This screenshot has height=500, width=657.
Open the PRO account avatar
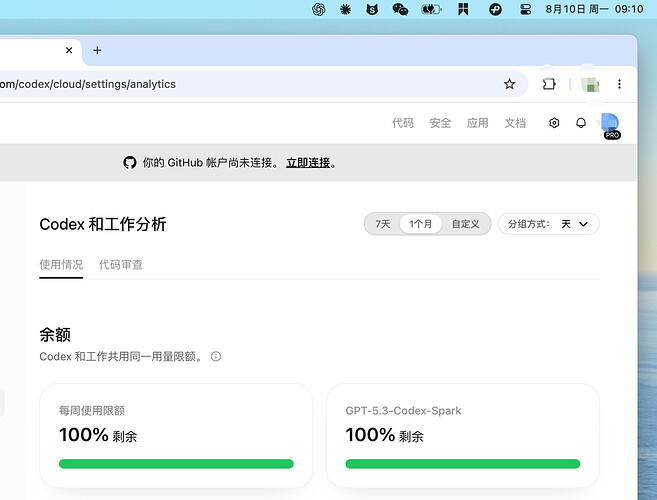tap(610, 125)
